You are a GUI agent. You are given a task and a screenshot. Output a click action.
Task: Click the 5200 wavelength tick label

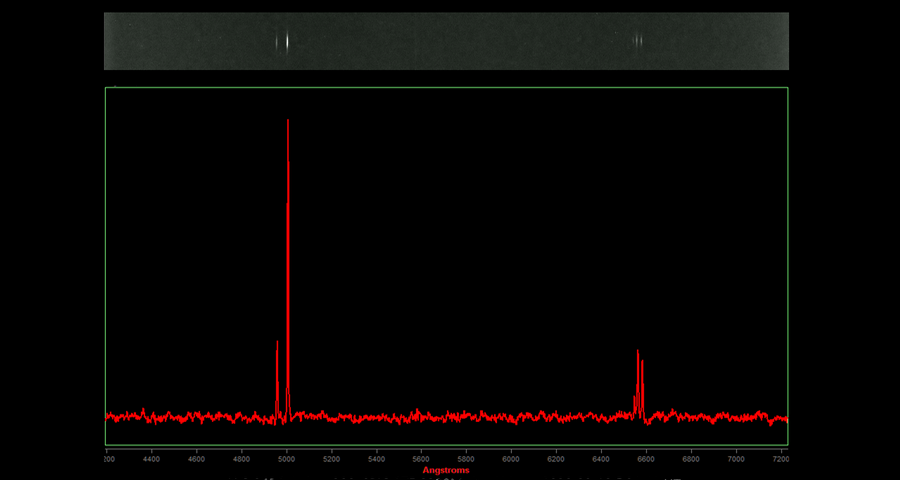tap(331, 459)
